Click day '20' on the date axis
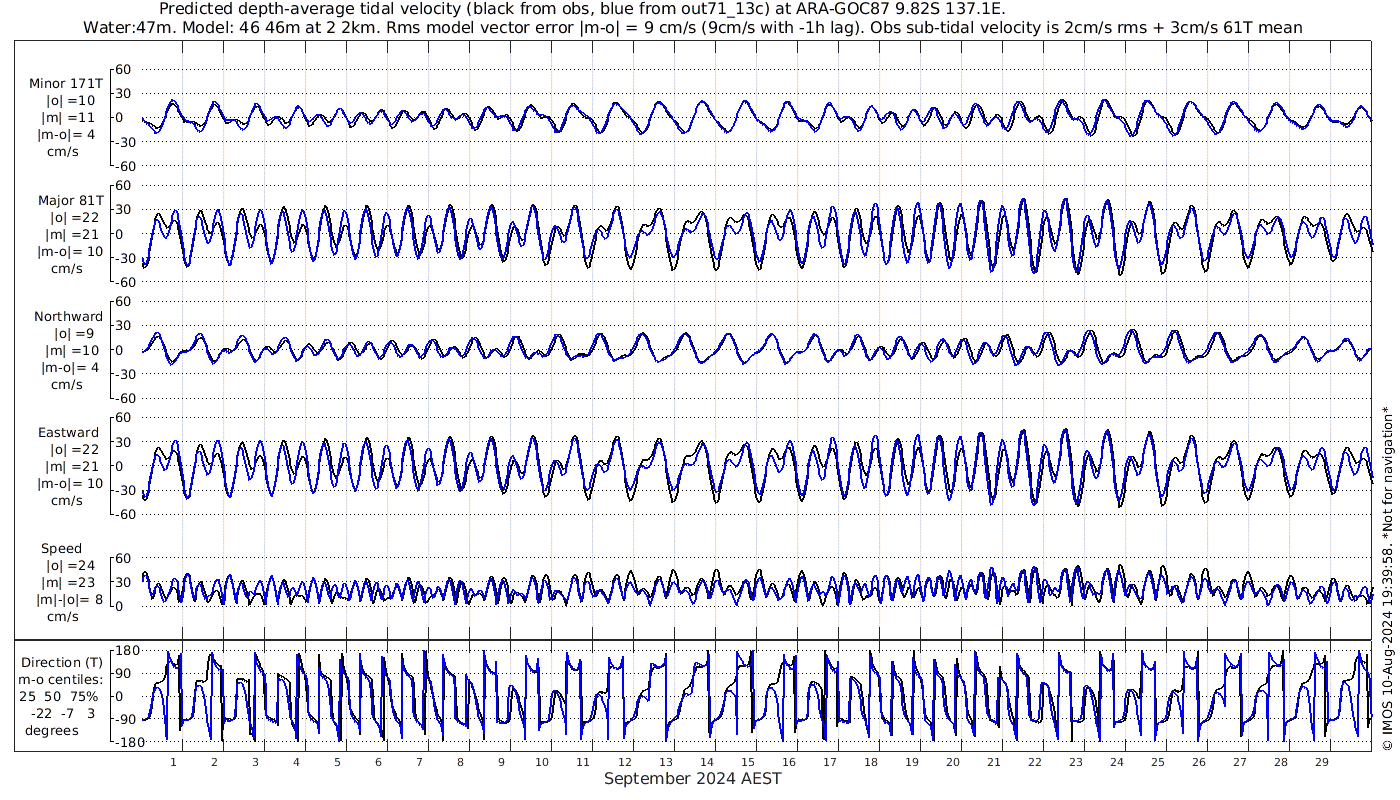 [x=953, y=762]
